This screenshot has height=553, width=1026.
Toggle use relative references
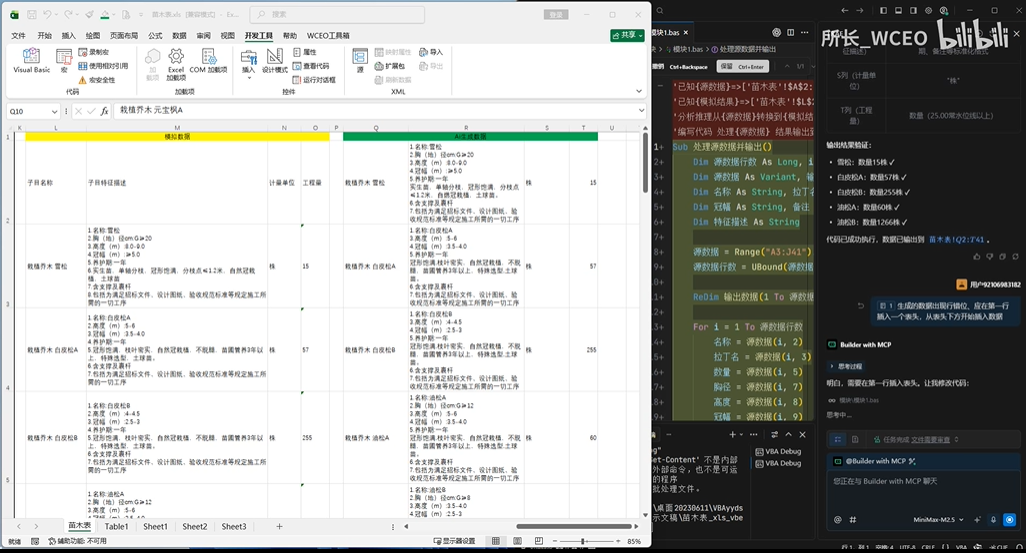[103, 66]
